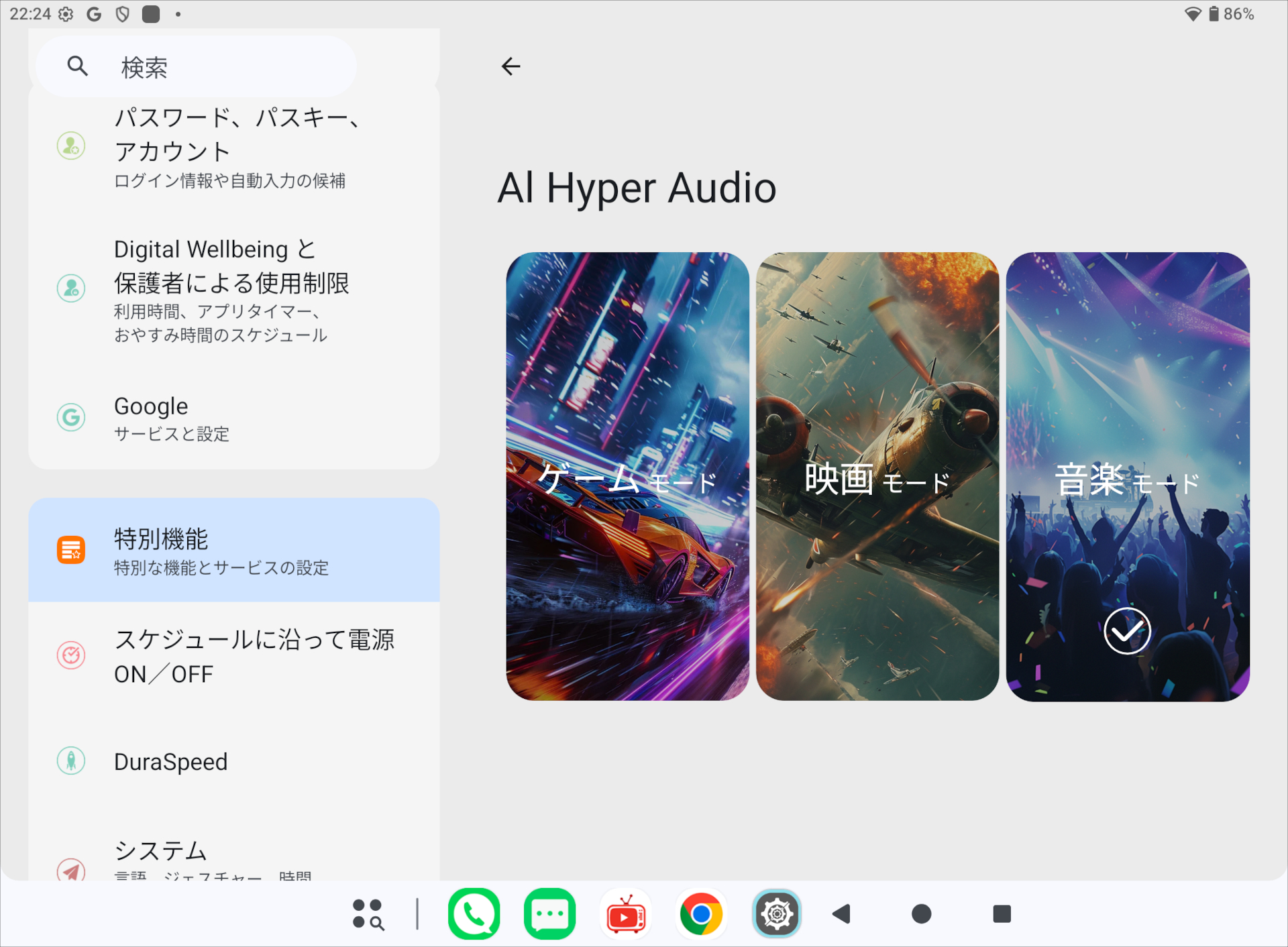
Task: Open the messages app from the dock
Action: 549,913
